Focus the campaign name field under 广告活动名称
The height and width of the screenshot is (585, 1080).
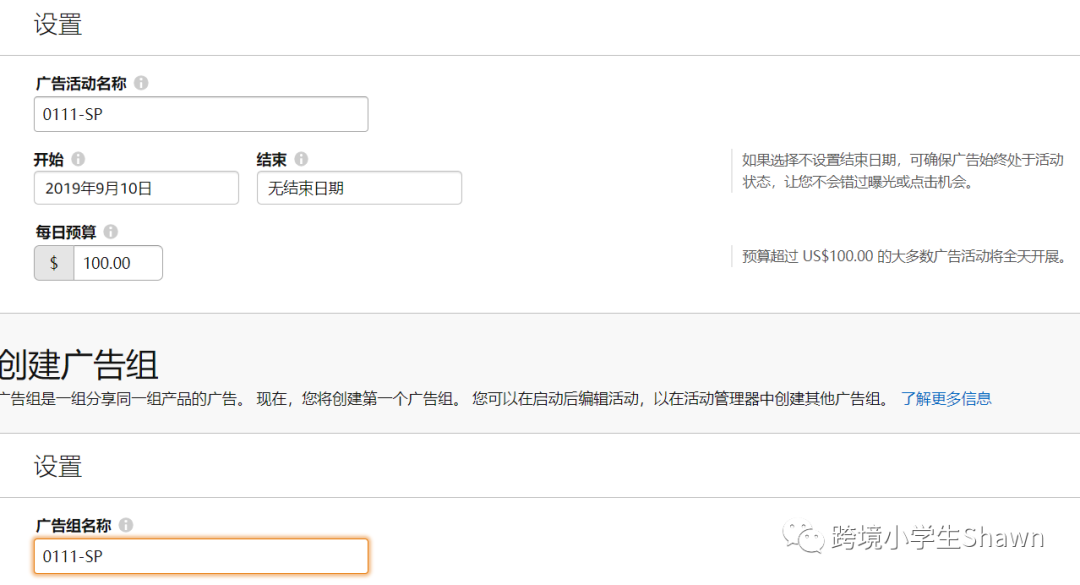(201, 114)
